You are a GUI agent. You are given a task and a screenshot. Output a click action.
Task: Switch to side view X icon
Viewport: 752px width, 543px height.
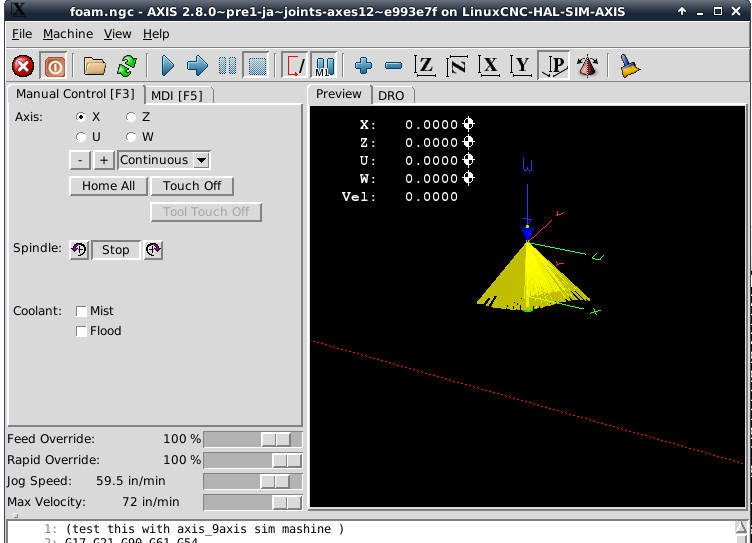[x=489, y=66]
